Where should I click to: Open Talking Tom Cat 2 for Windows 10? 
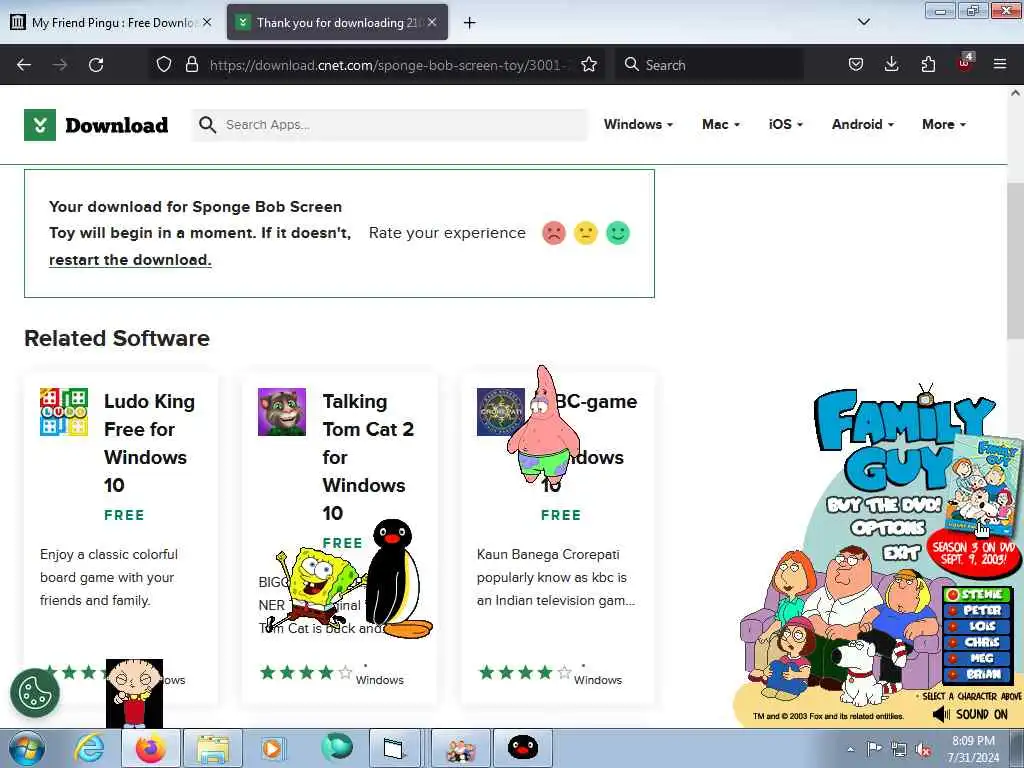[x=368, y=457]
